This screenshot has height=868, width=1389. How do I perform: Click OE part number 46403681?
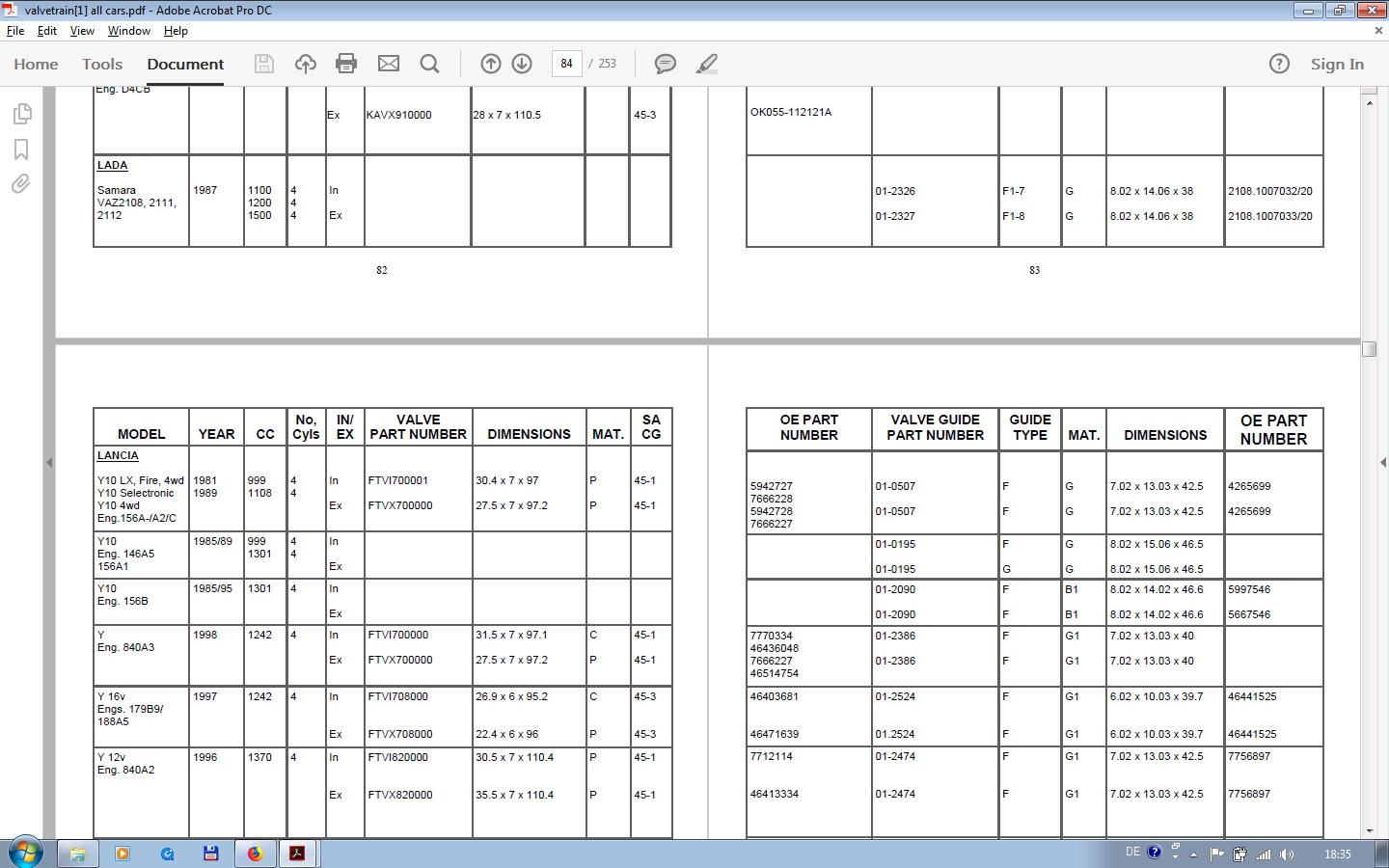tap(775, 696)
